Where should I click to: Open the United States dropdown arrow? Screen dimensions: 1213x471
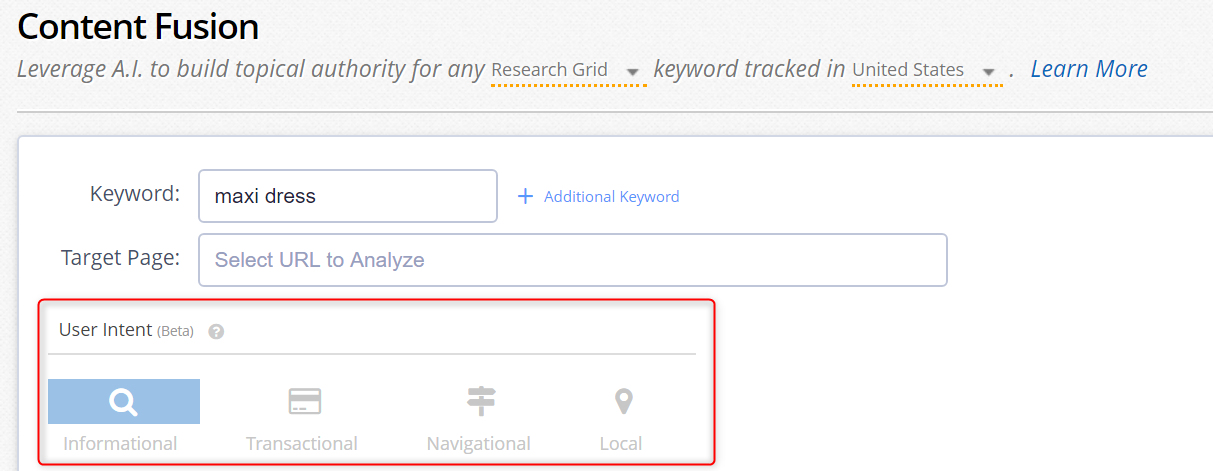pos(989,72)
